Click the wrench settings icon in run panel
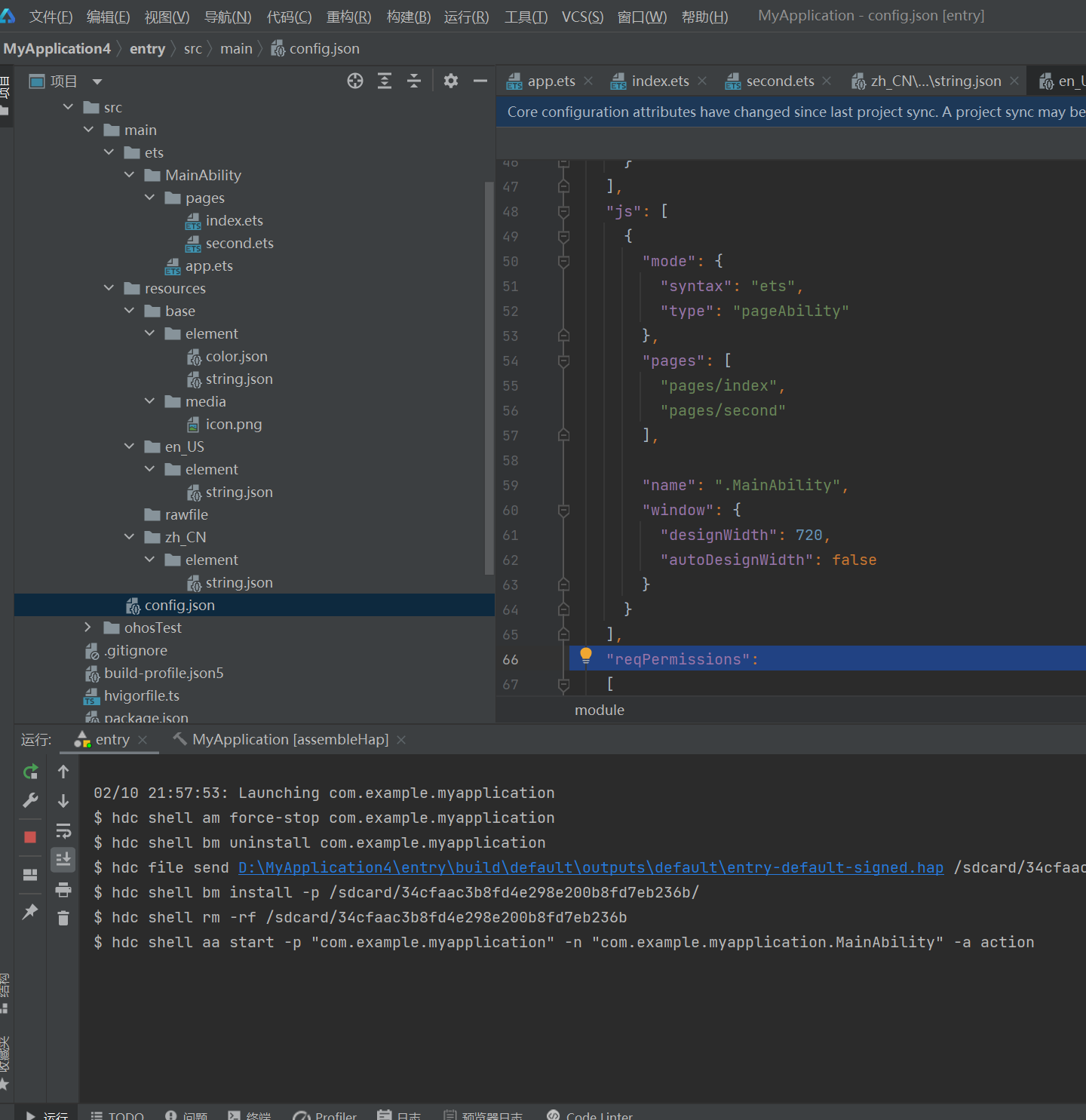The height and width of the screenshot is (1120, 1086). click(x=30, y=800)
